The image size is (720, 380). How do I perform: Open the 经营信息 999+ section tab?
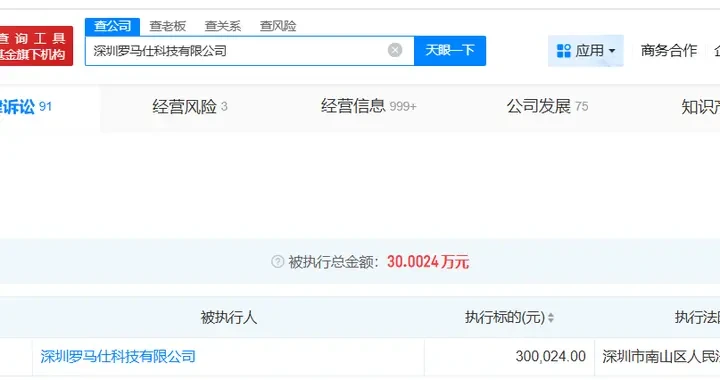click(368, 106)
